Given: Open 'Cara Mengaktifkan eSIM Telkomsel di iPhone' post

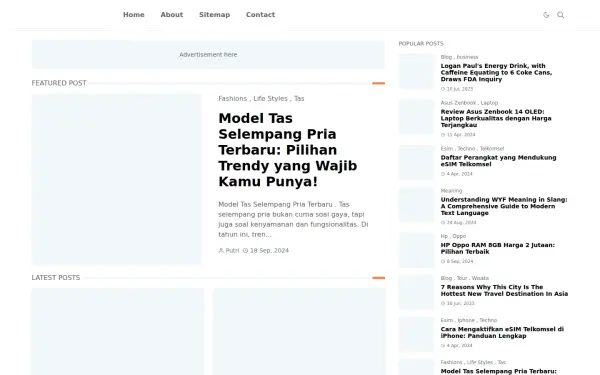Looking at the screenshot, I should [x=502, y=333].
